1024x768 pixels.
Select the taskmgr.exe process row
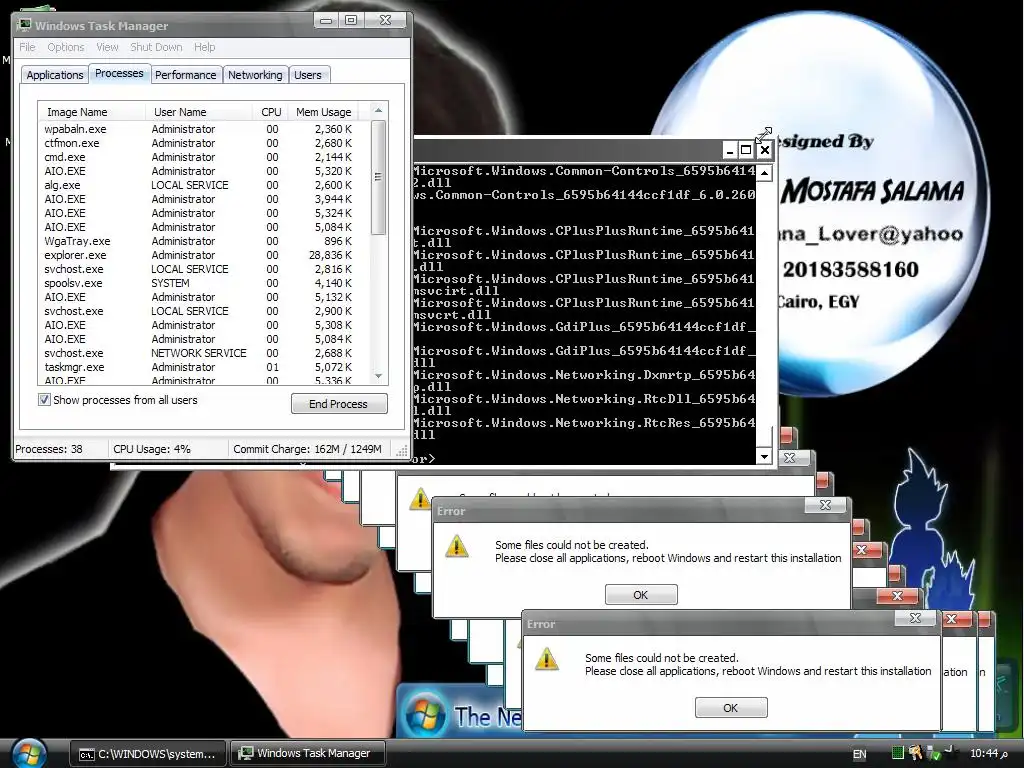click(204, 367)
